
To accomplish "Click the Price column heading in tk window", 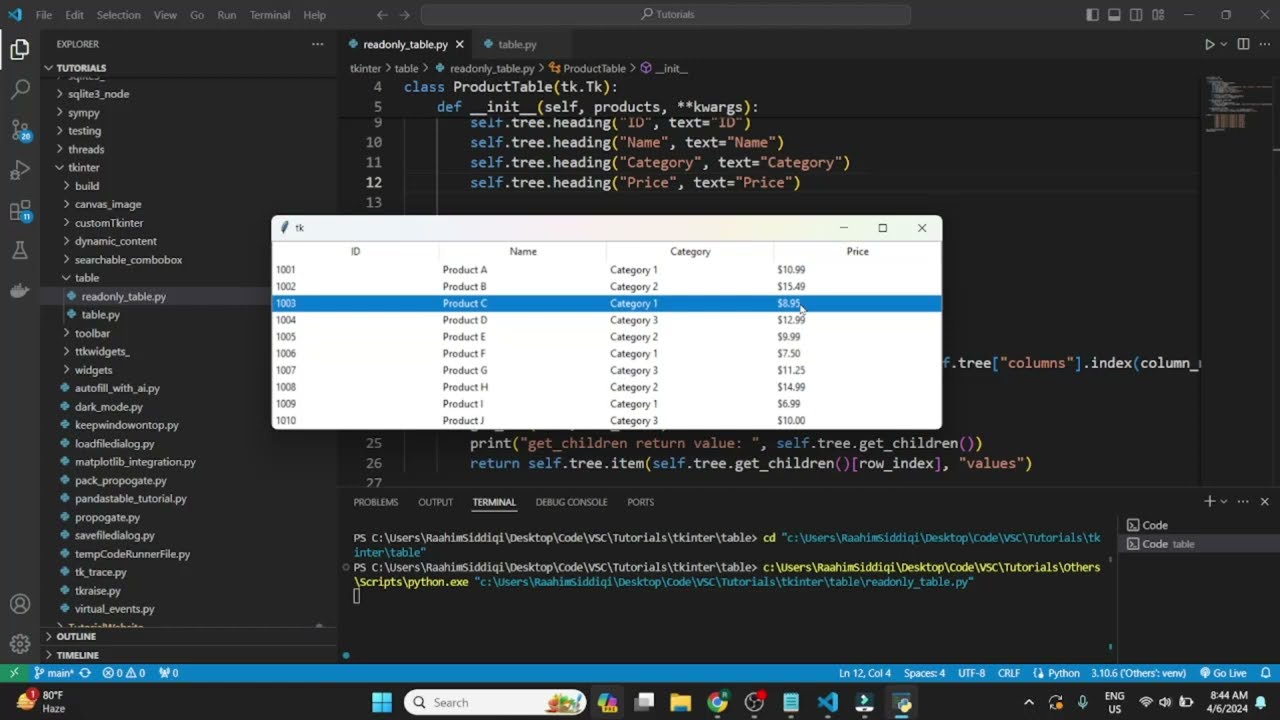I will point(857,252).
